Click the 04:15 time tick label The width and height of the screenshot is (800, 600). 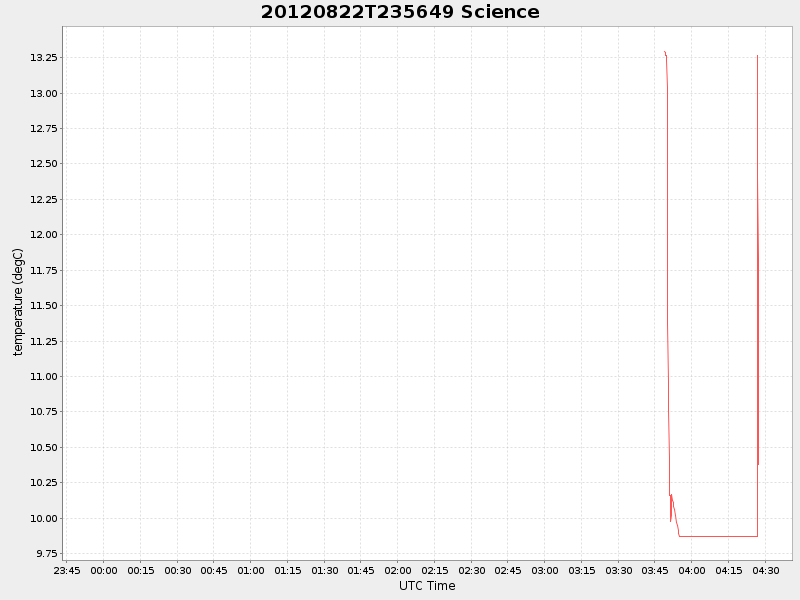[x=729, y=570]
